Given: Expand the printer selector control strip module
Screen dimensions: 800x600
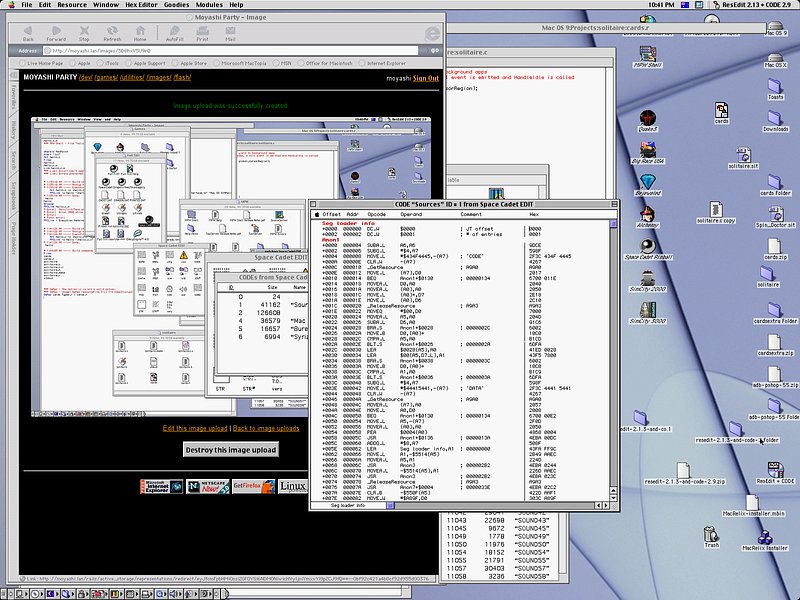Looking at the screenshot, I should click(x=145, y=594).
